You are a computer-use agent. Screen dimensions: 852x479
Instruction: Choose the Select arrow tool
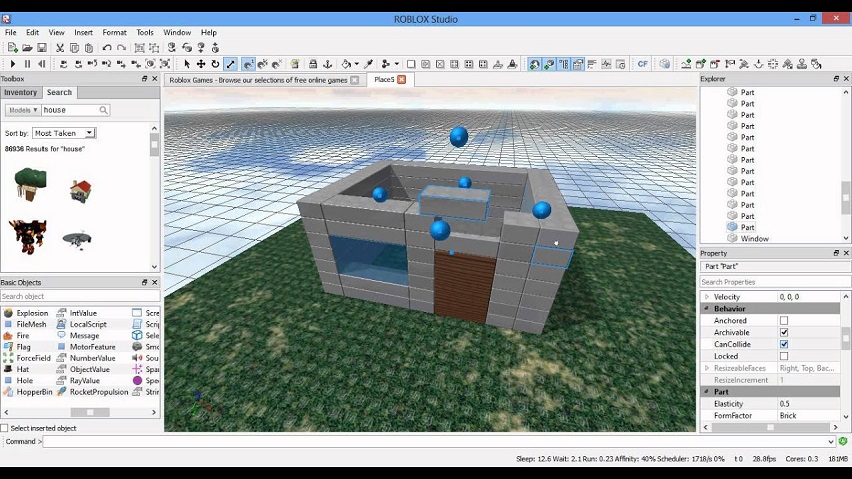pos(186,64)
